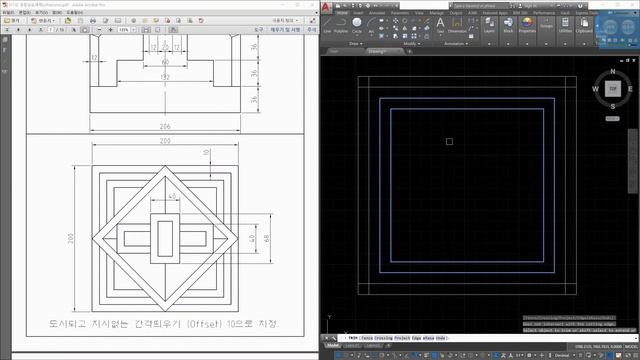Open the Block panel button
Screen dimensions: 640x360
(x=508, y=26)
